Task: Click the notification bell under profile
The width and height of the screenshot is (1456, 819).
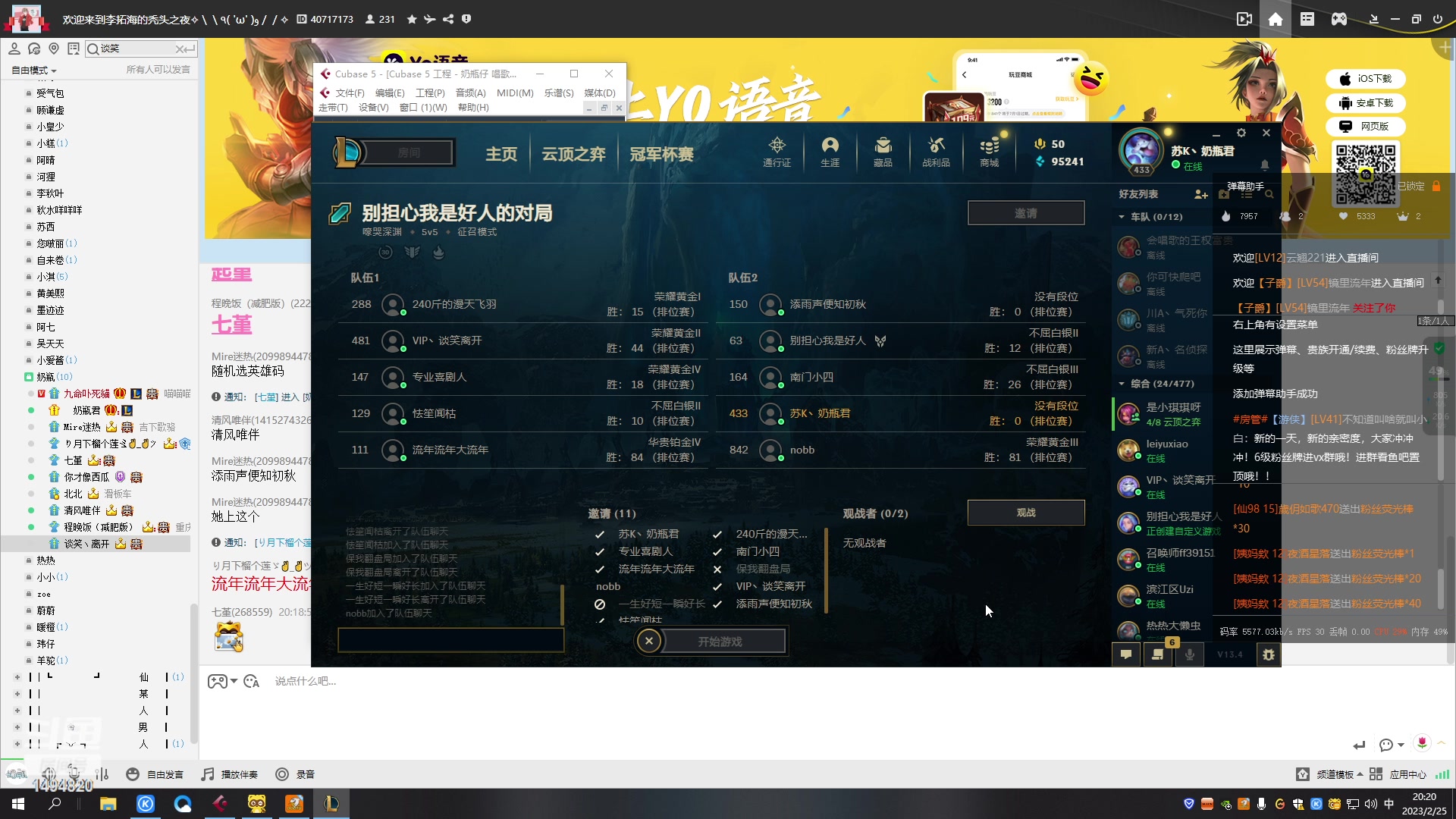Action: click(1264, 165)
